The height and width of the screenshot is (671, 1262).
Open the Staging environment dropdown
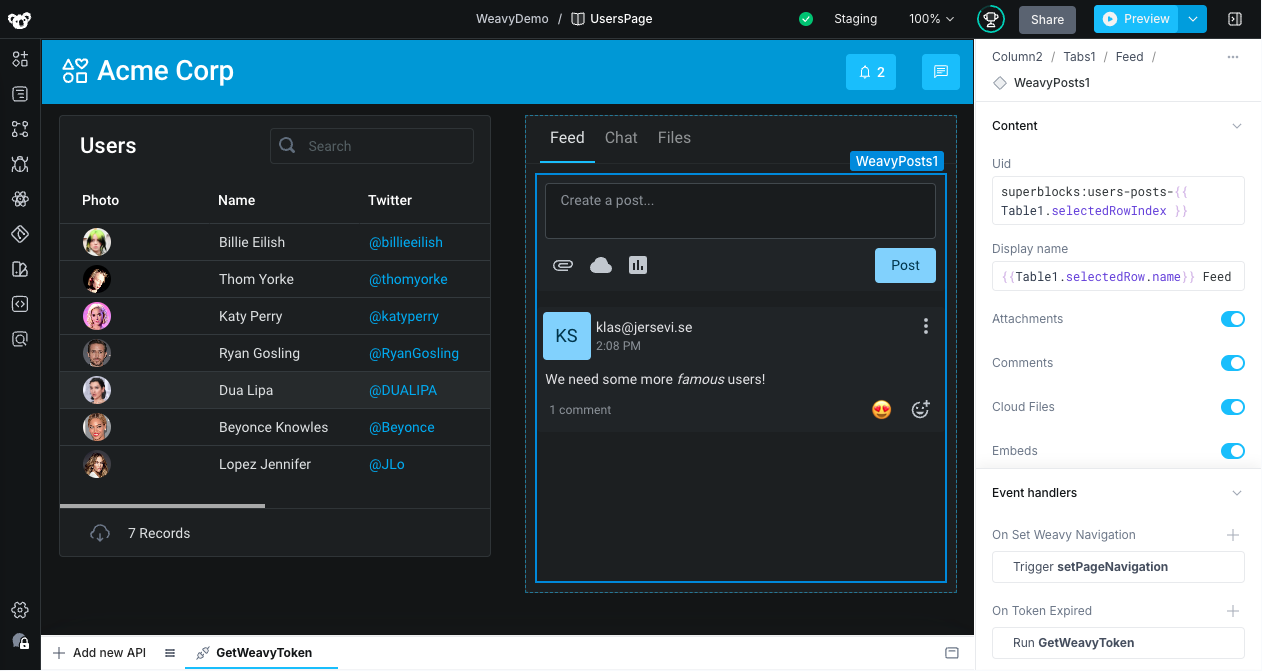855,18
